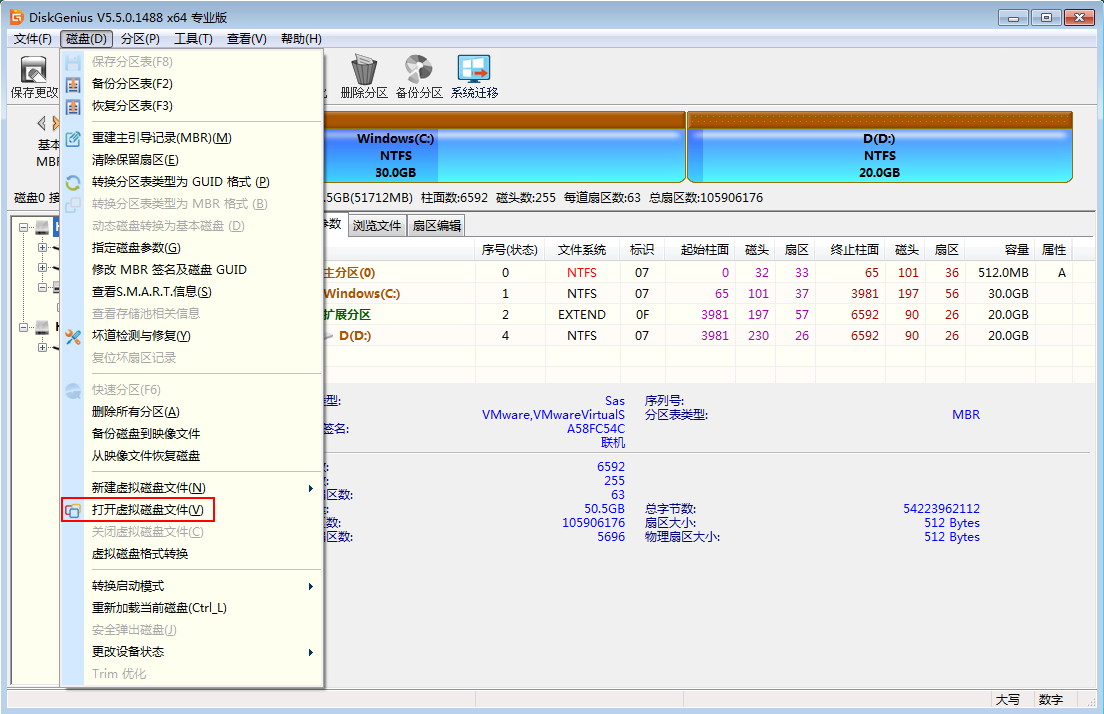Viewport: 1104px width, 714px height.
Task: Click the 备份分区 toolbar icon
Action: click(x=418, y=70)
